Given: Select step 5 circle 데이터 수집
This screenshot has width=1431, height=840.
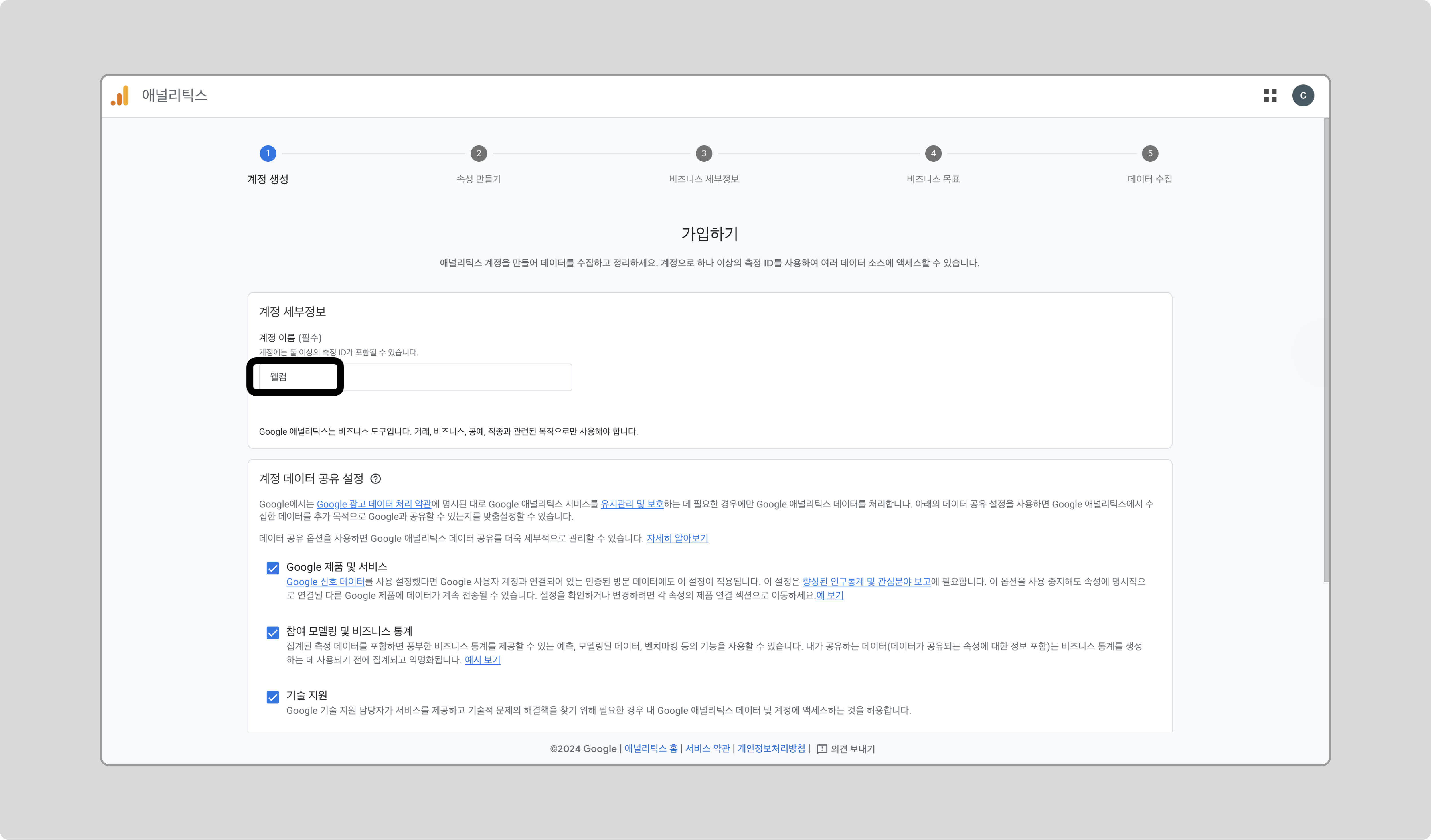Looking at the screenshot, I should [1150, 153].
